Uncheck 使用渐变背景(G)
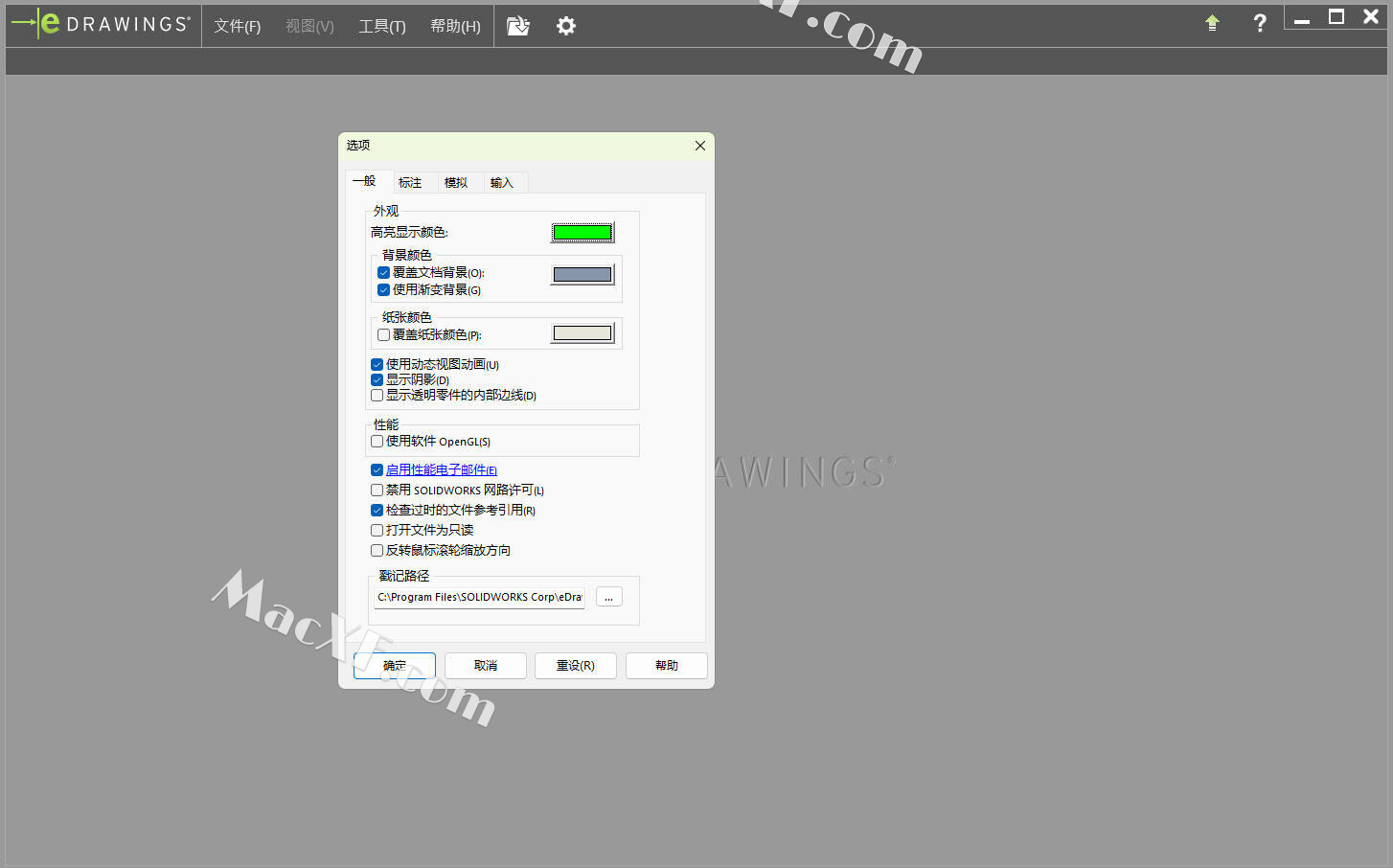This screenshot has width=1393, height=868. 383,290
